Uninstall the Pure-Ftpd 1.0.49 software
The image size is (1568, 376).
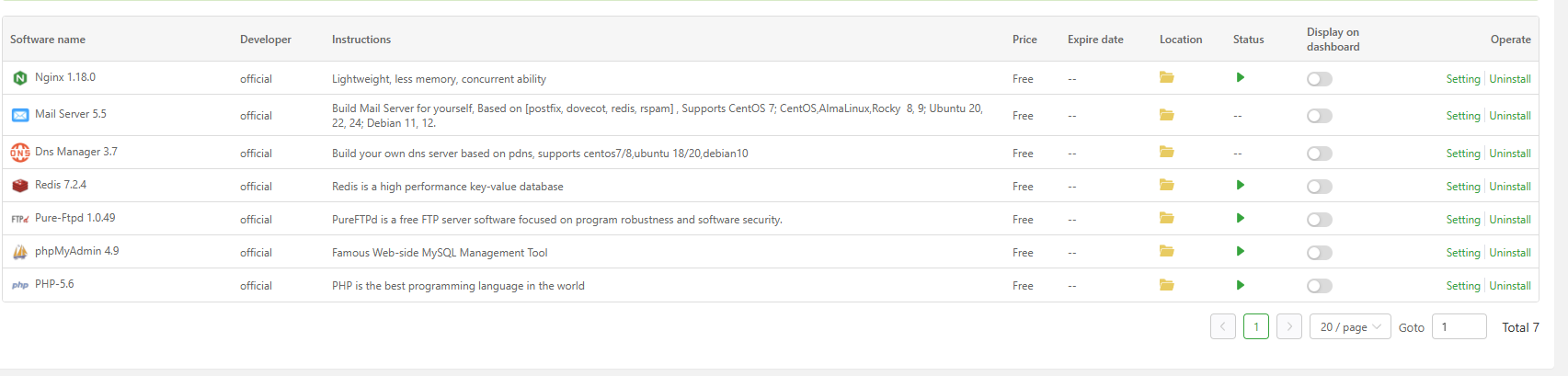[x=1510, y=220]
